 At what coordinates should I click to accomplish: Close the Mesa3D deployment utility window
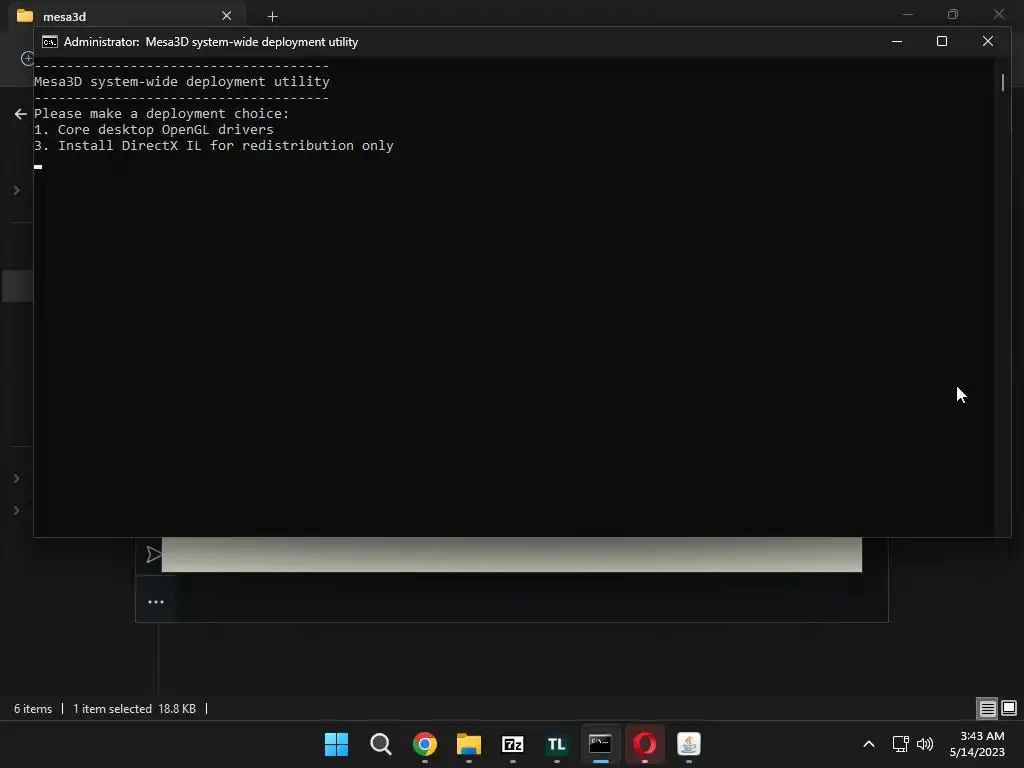click(x=988, y=42)
